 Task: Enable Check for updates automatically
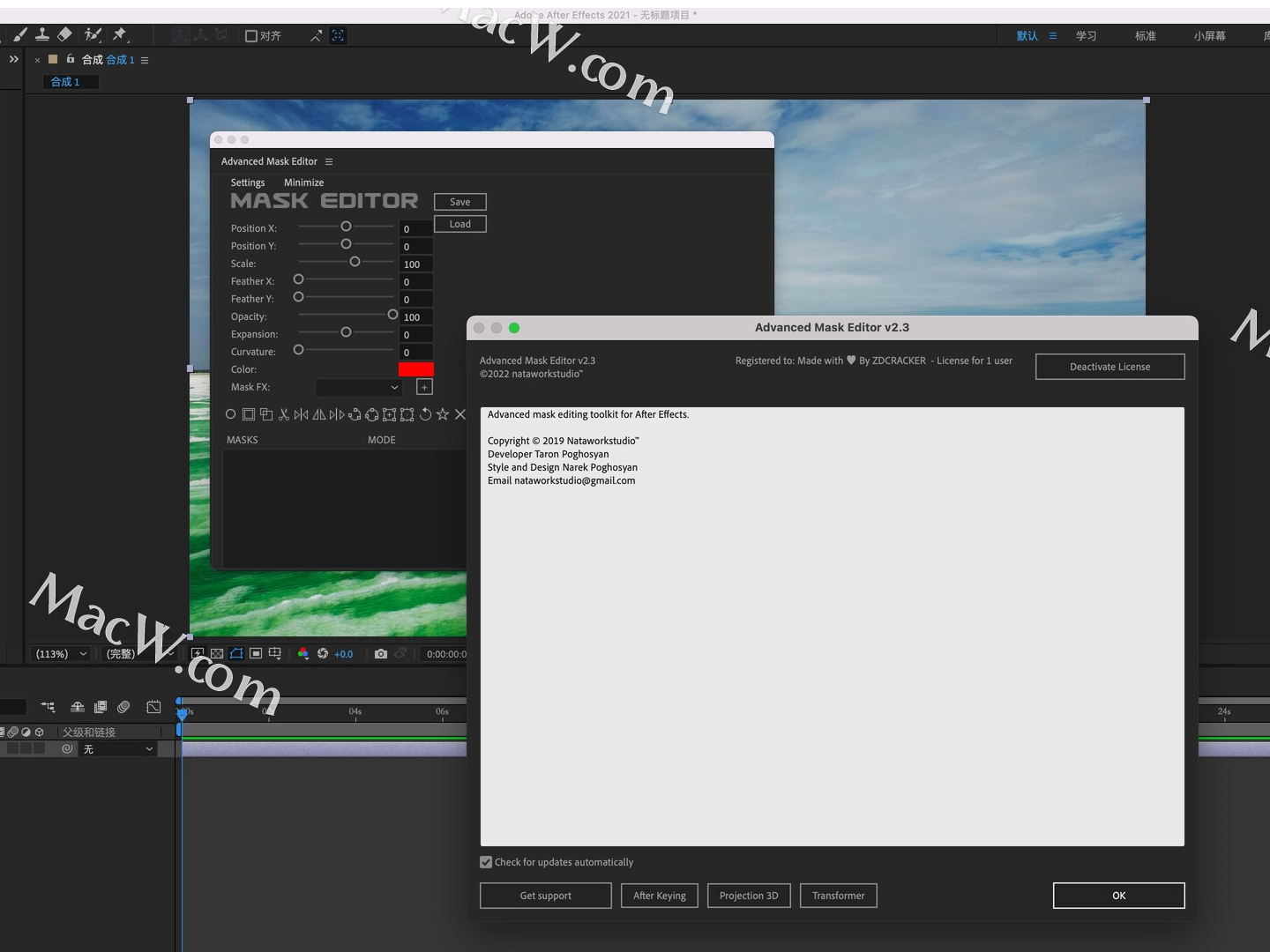click(486, 862)
